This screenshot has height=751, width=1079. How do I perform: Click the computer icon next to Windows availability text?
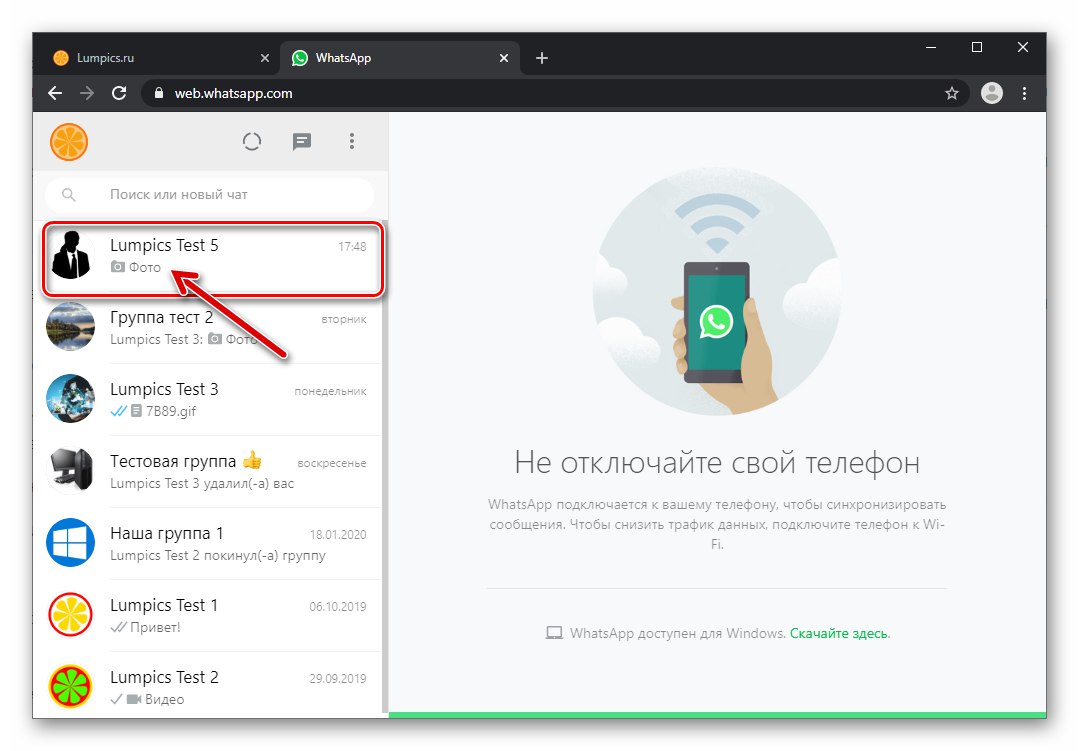(x=553, y=632)
